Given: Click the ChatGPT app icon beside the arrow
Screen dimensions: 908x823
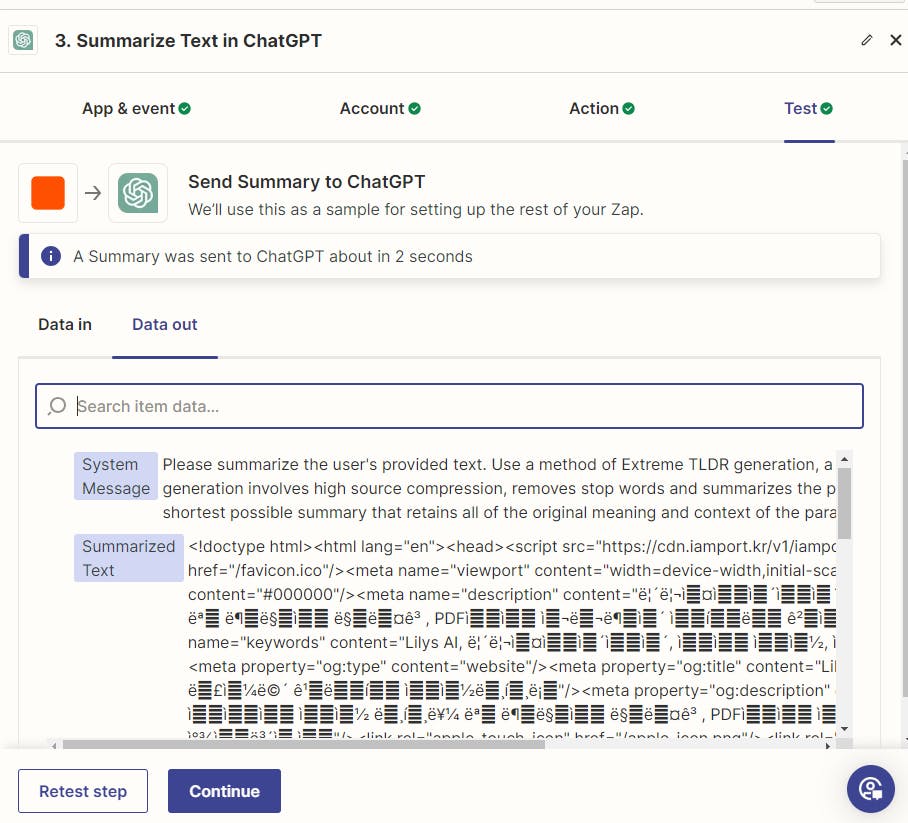Looking at the screenshot, I should (x=138, y=193).
